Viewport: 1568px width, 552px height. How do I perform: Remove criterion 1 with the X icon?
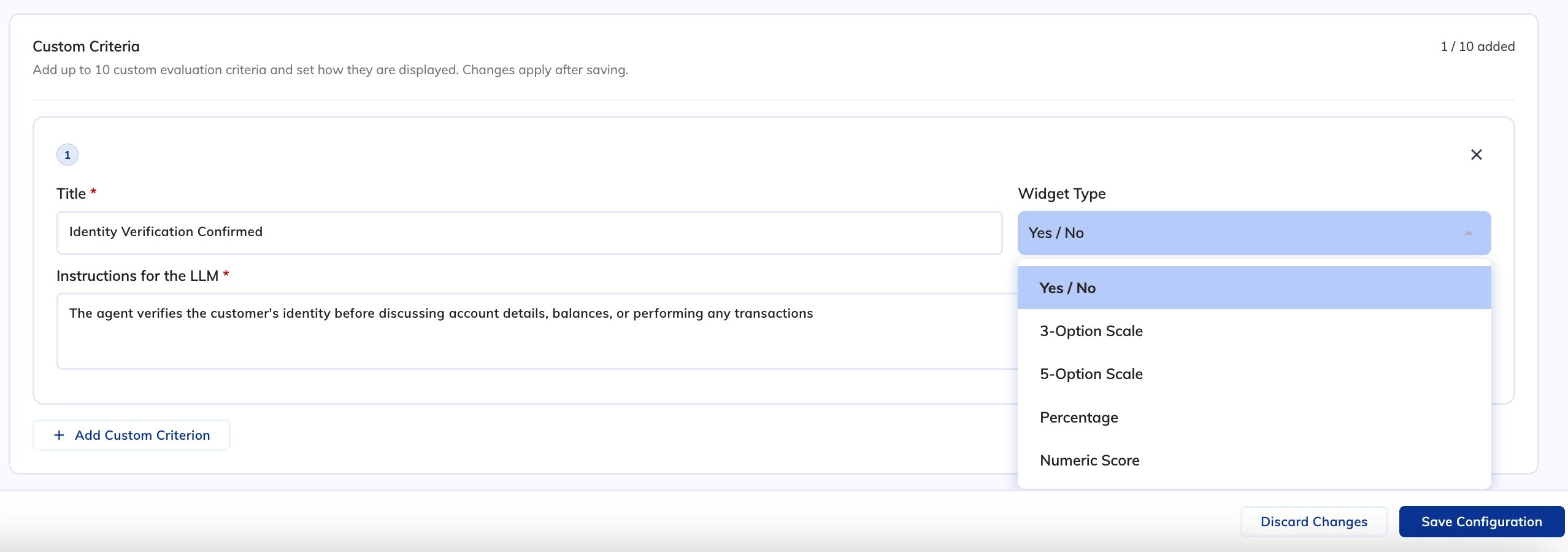1476,155
